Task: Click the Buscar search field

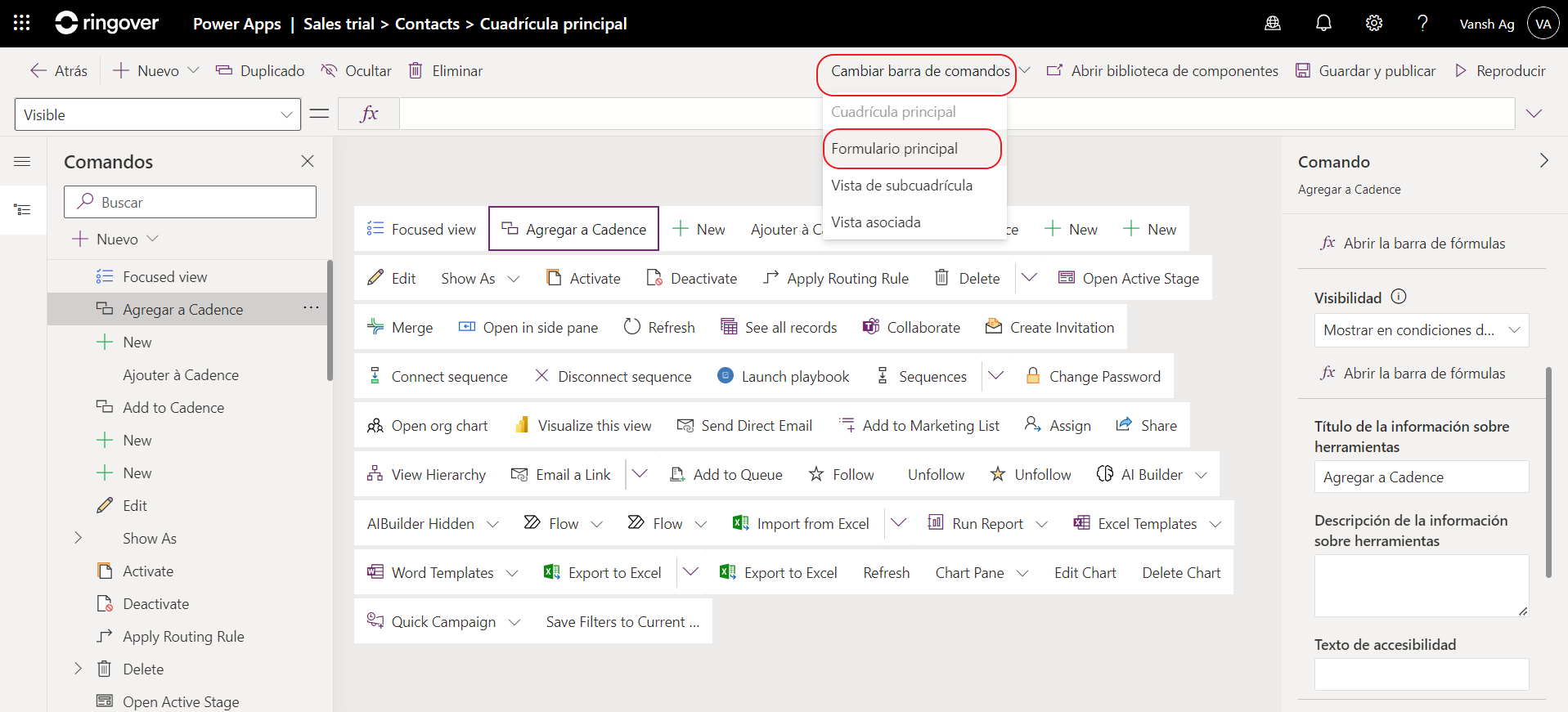Action: [190, 202]
